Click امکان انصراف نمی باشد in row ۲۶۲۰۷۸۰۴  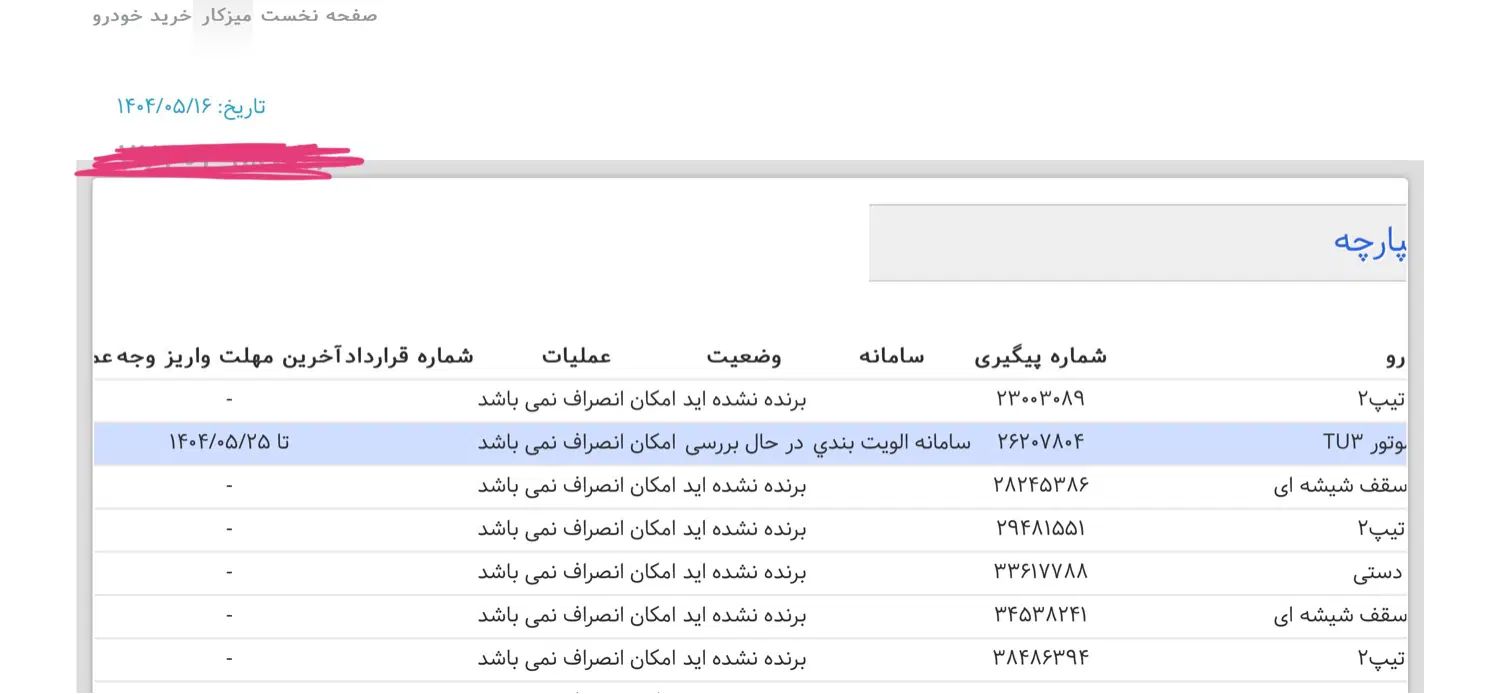576,442
